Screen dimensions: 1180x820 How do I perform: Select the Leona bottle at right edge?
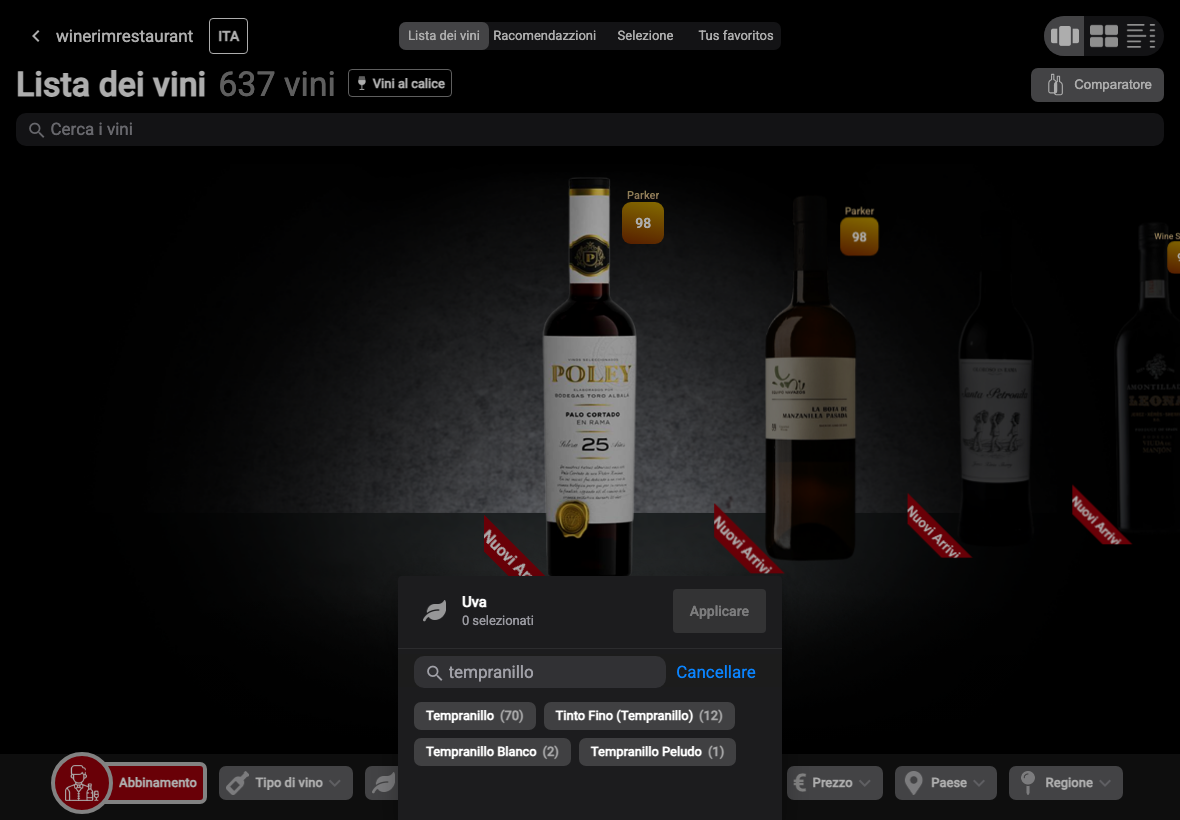coord(1148,376)
